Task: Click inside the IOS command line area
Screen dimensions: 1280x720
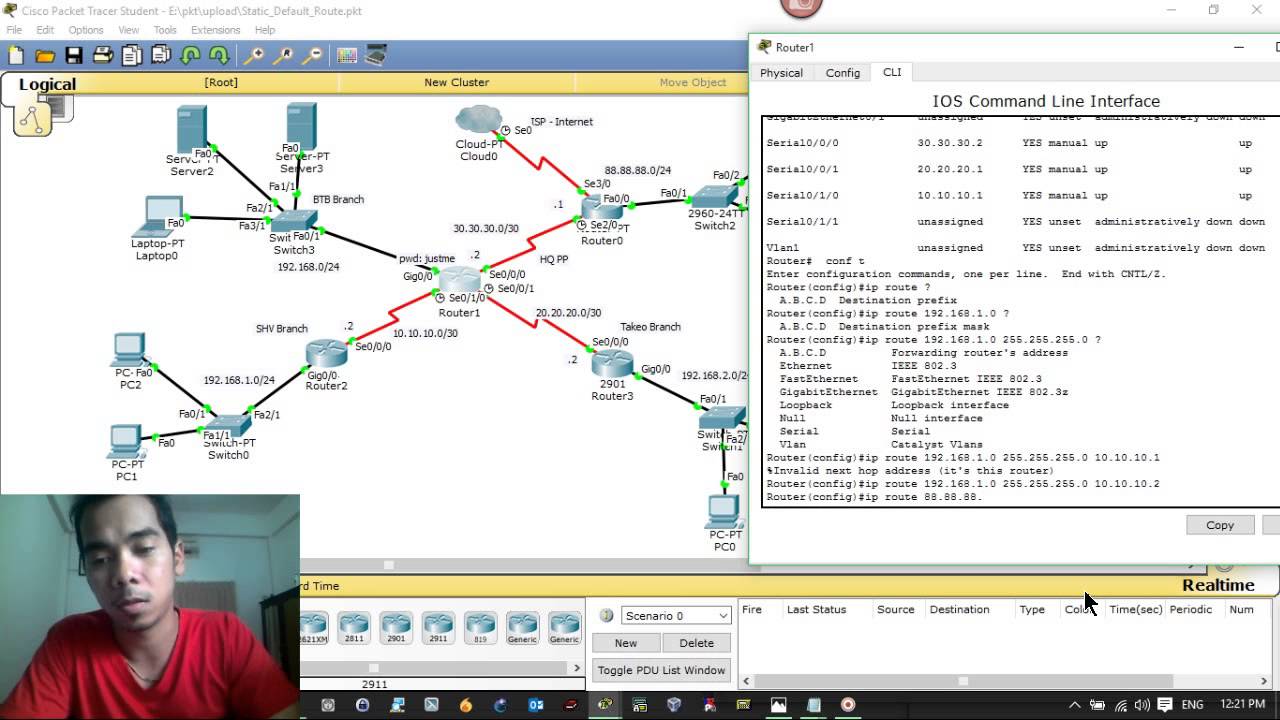Action: point(1020,312)
